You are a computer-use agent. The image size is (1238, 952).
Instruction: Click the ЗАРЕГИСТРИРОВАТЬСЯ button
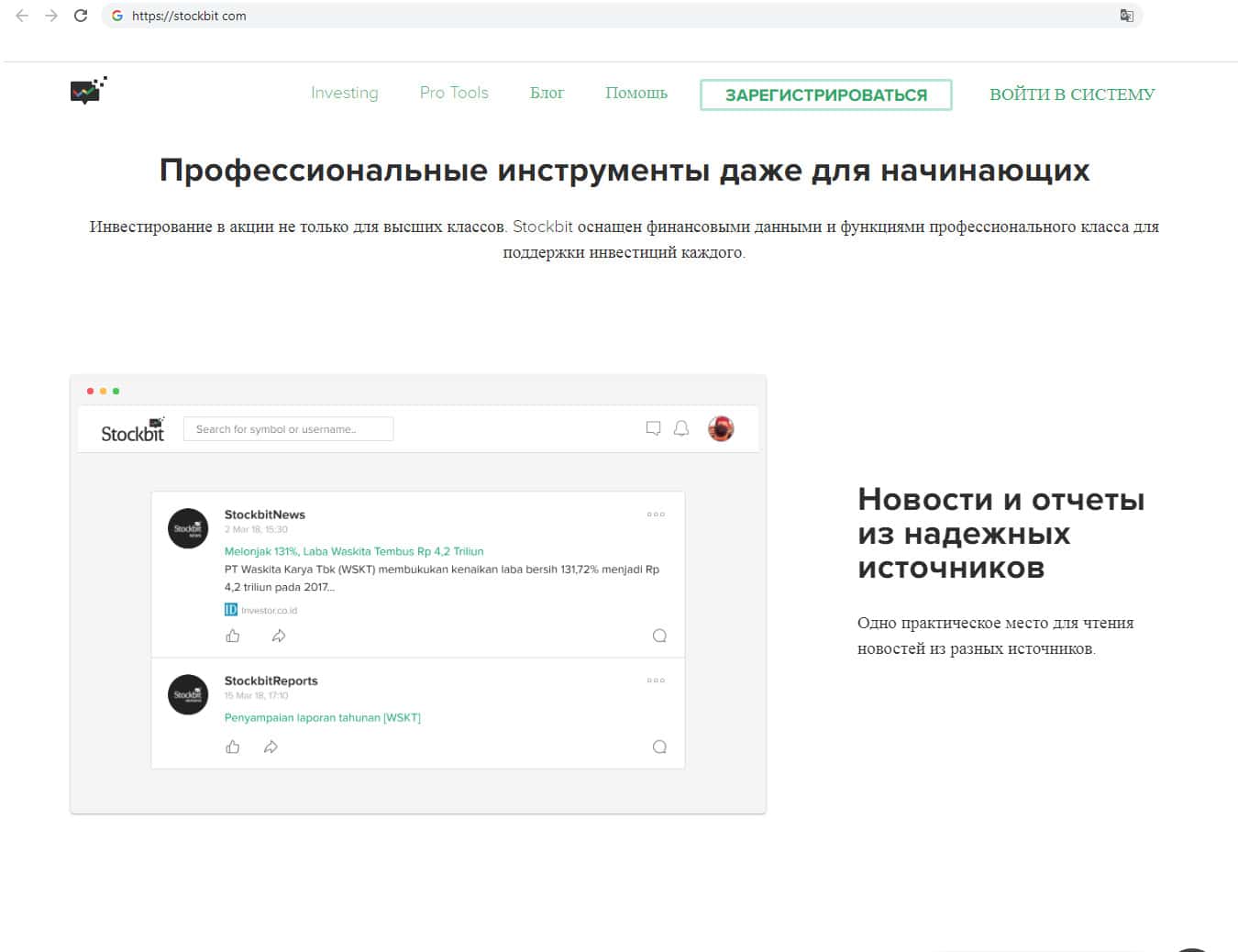(825, 94)
